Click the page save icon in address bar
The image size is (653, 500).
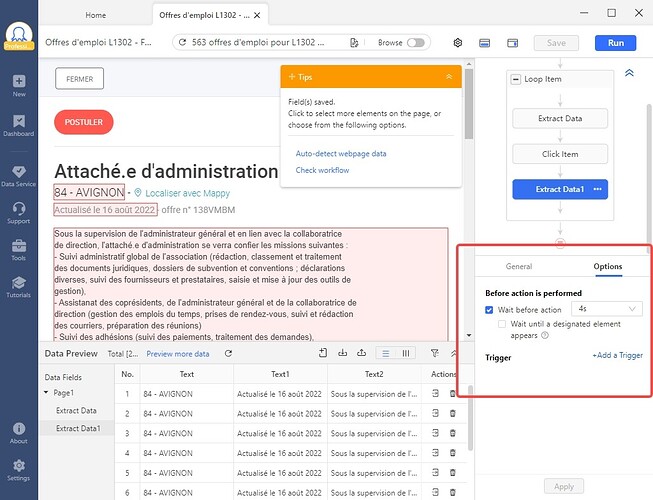(354, 42)
